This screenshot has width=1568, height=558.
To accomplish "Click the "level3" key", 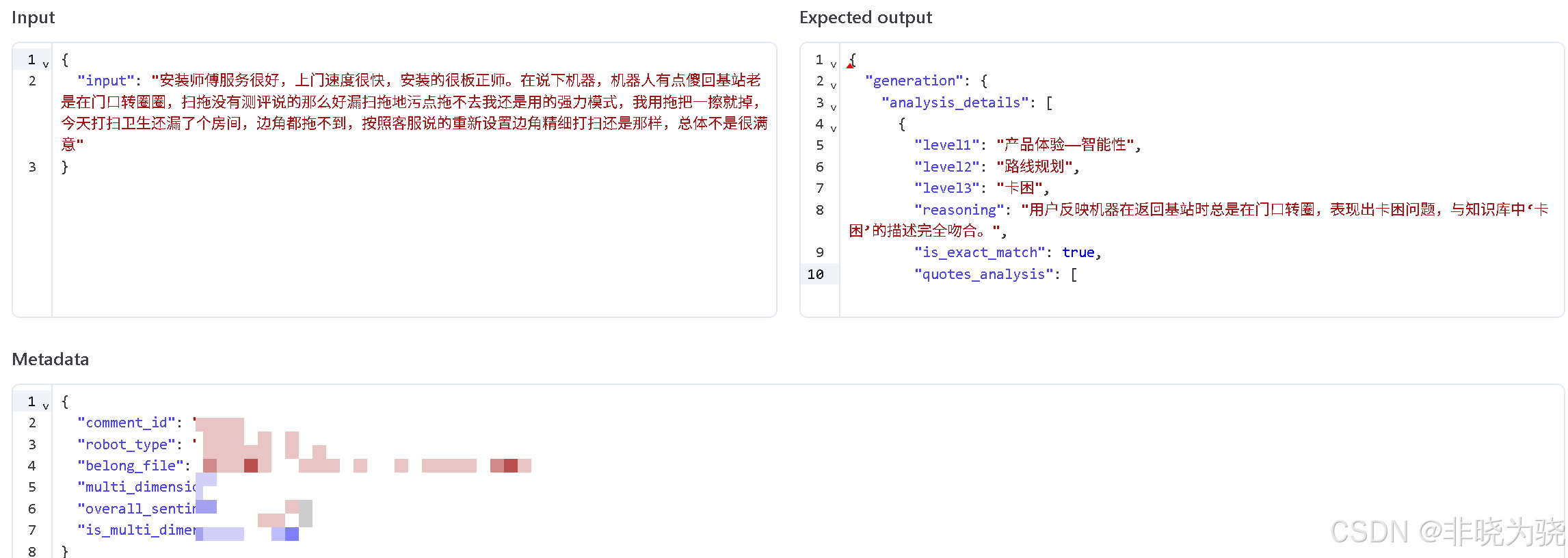I will [947, 188].
